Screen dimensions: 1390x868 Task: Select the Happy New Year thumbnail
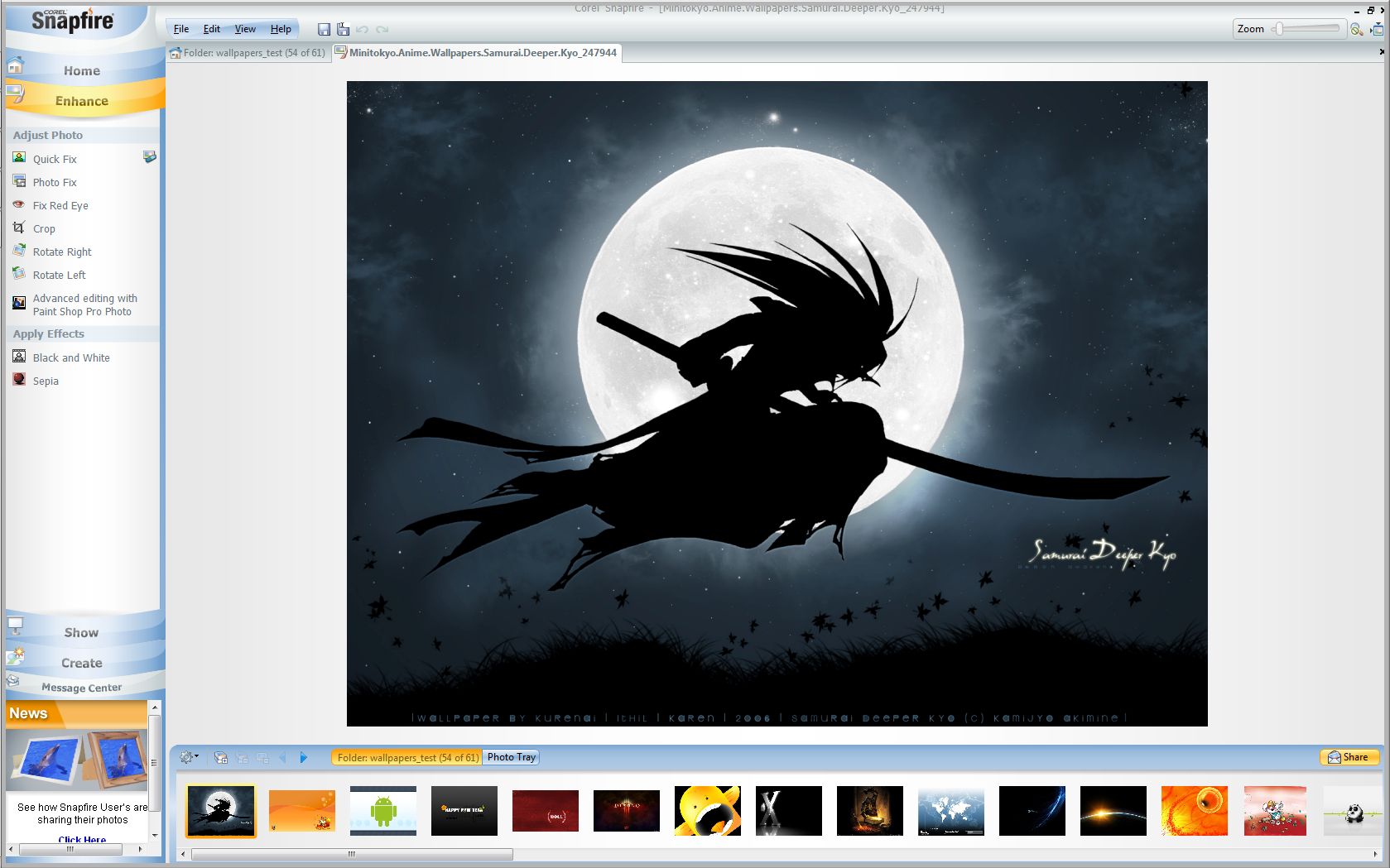point(464,811)
